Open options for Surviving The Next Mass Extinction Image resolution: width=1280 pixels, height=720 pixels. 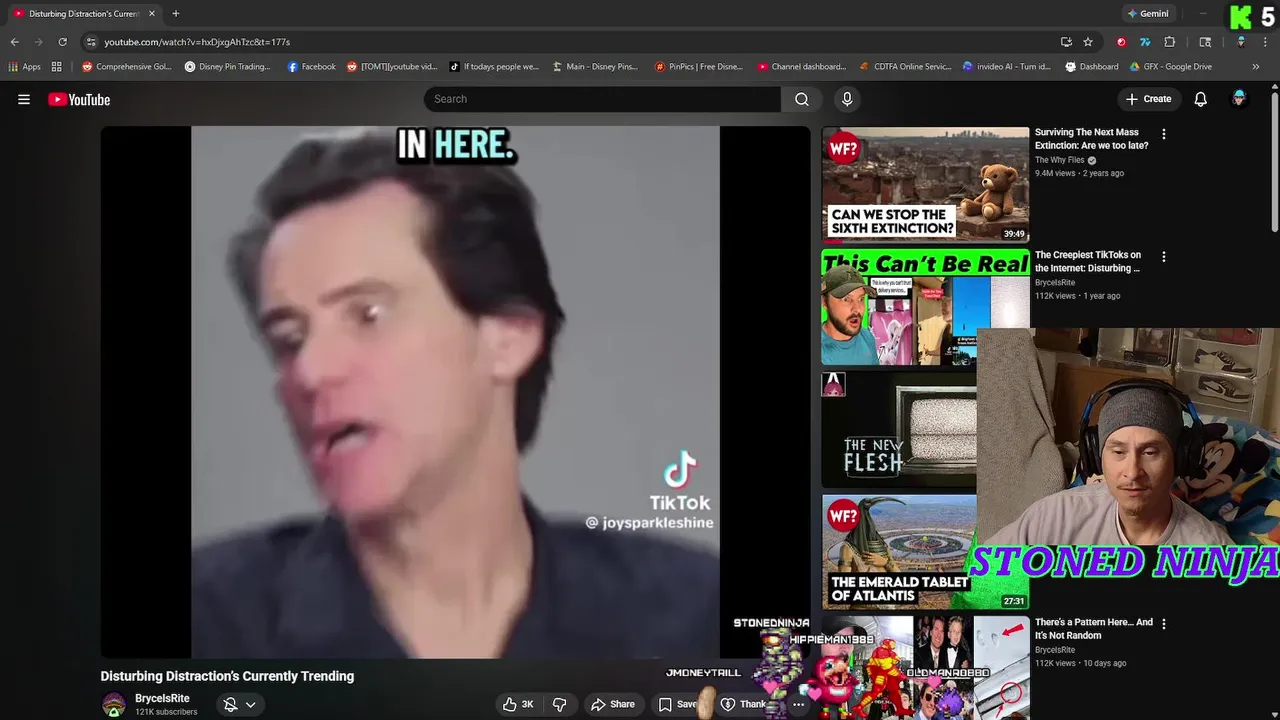(1163, 134)
